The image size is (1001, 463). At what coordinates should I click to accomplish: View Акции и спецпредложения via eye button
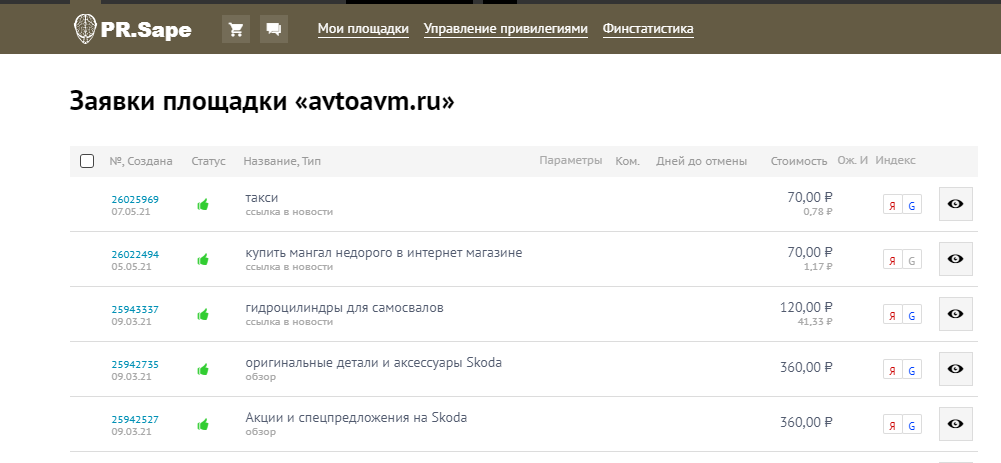click(956, 423)
